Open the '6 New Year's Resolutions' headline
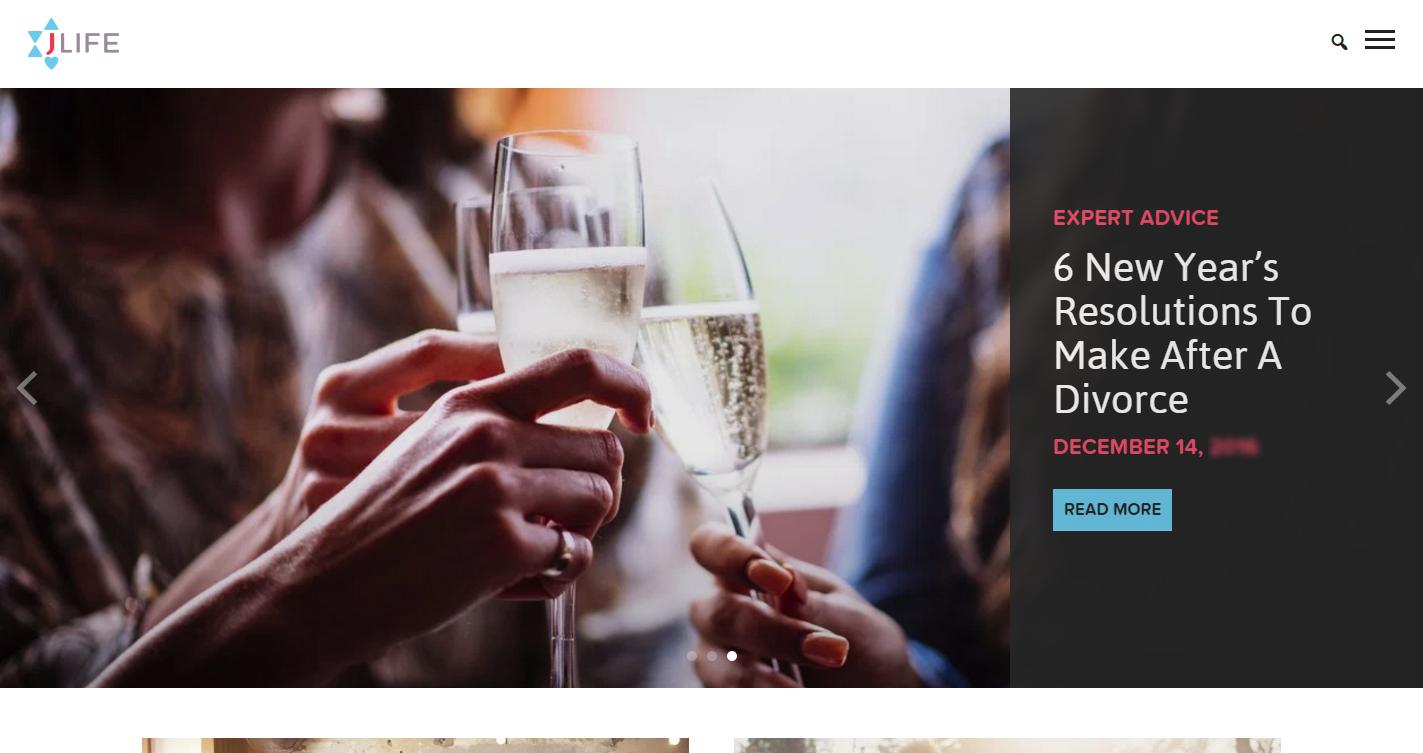The width and height of the screenshot is (1423, 753). (x=1182, y=333)
